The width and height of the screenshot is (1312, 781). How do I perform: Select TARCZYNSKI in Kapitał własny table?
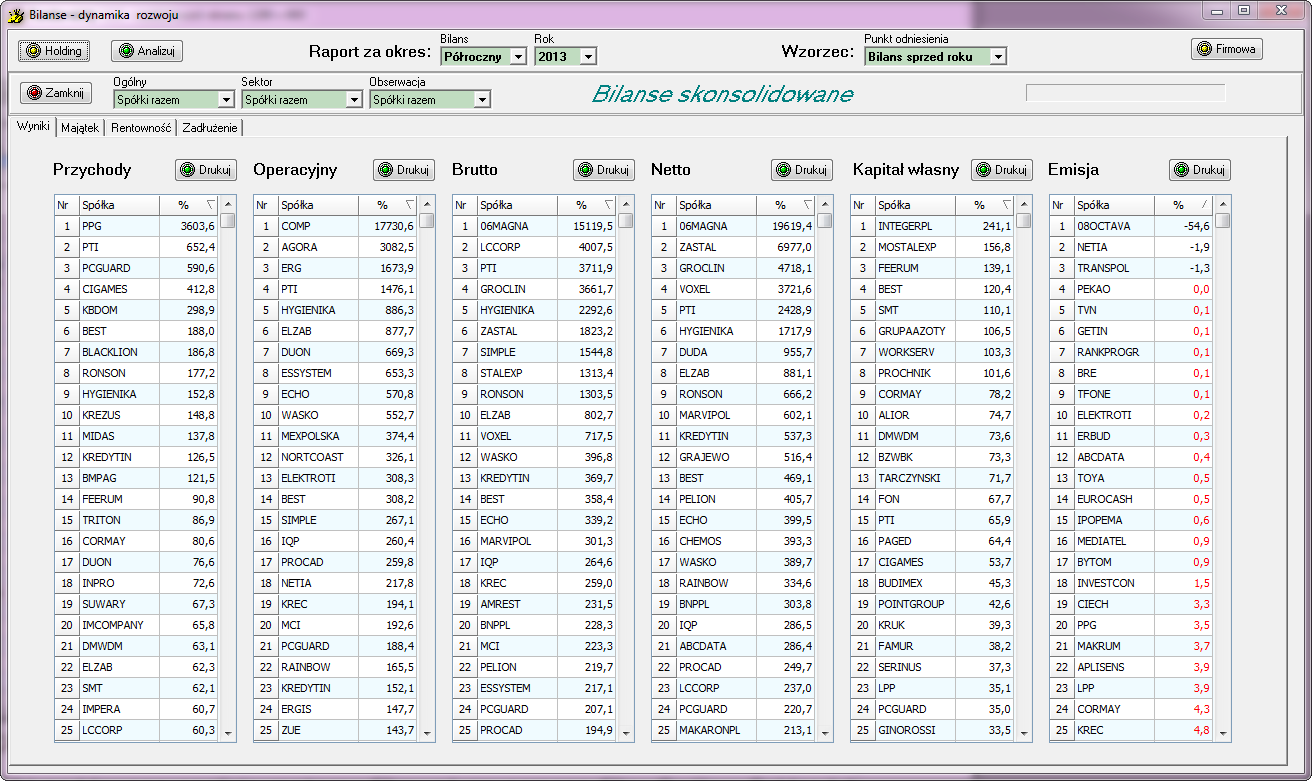[932, 478]
